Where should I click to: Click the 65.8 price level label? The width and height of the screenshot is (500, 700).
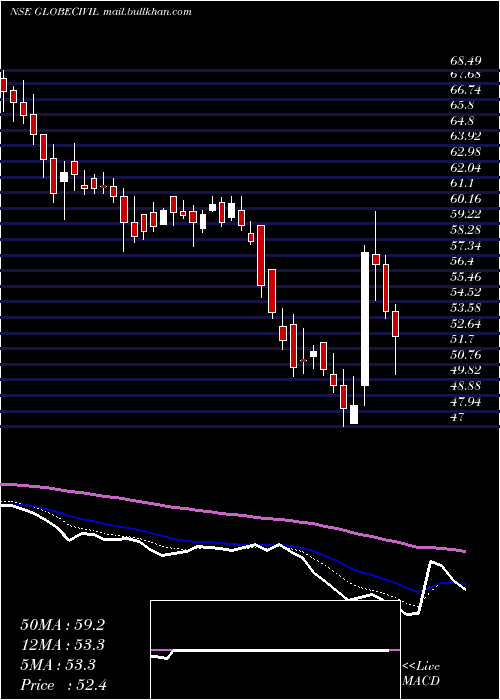pos(462,105)
